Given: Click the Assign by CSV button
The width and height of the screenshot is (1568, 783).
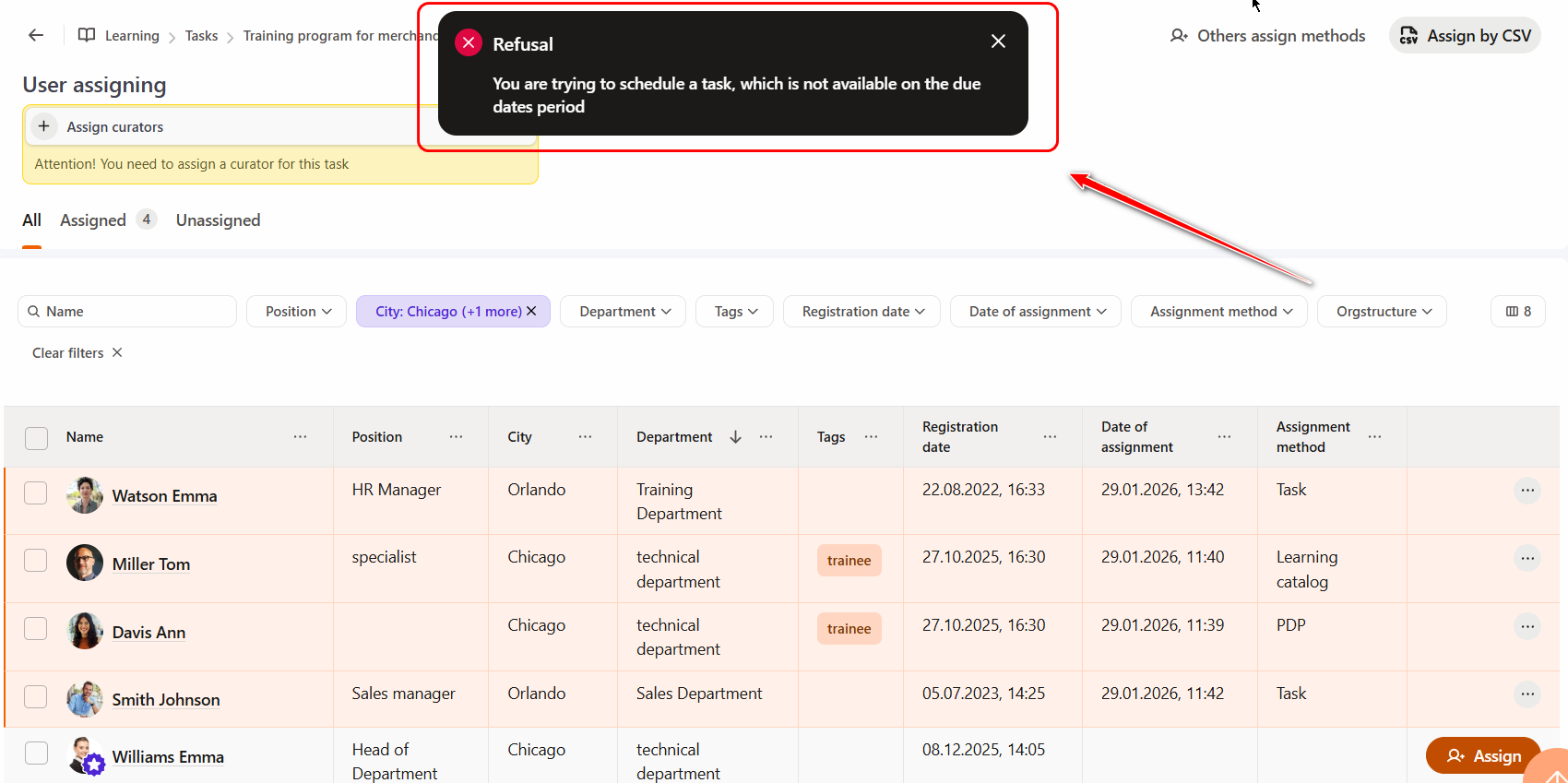Looking at the screenshot, I should tap(1465, 36).
